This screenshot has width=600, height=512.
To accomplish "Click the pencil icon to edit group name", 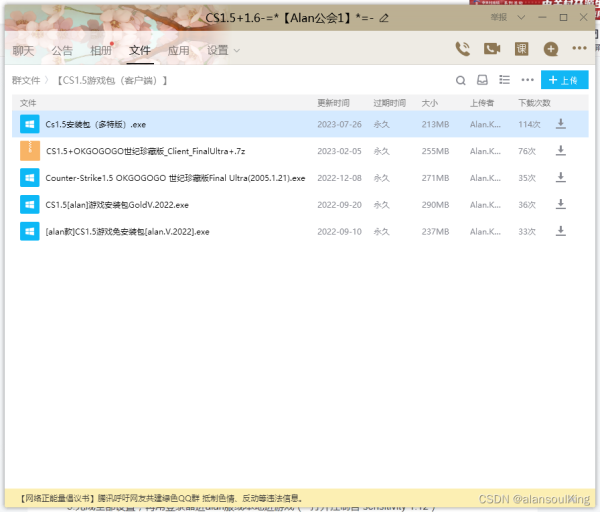I will point(384,18).
